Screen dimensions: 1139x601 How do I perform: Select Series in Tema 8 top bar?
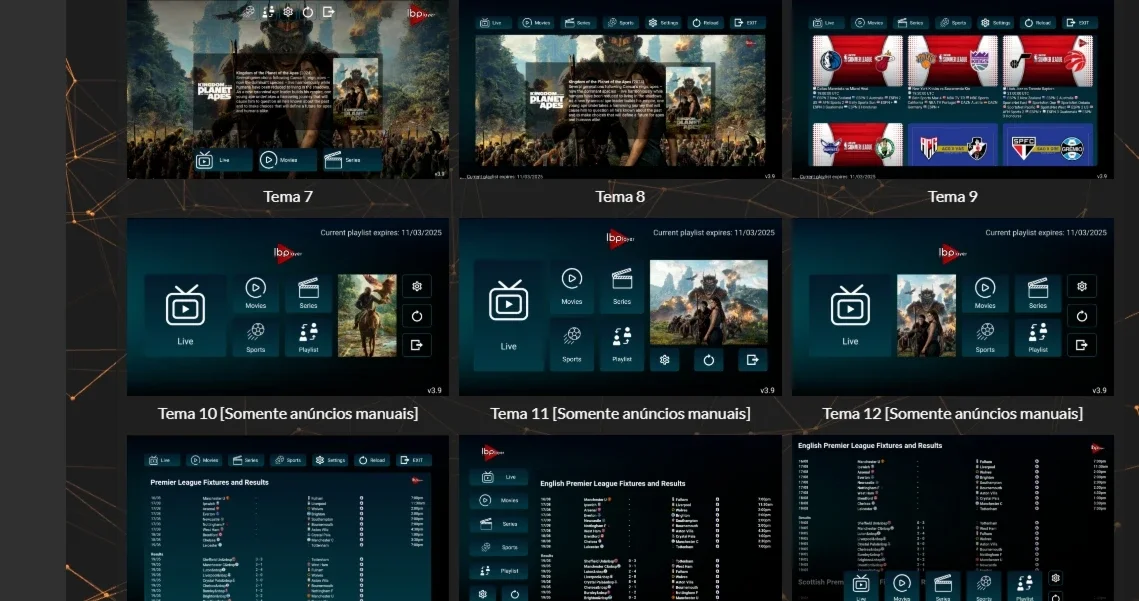click(x=579, y=23)
